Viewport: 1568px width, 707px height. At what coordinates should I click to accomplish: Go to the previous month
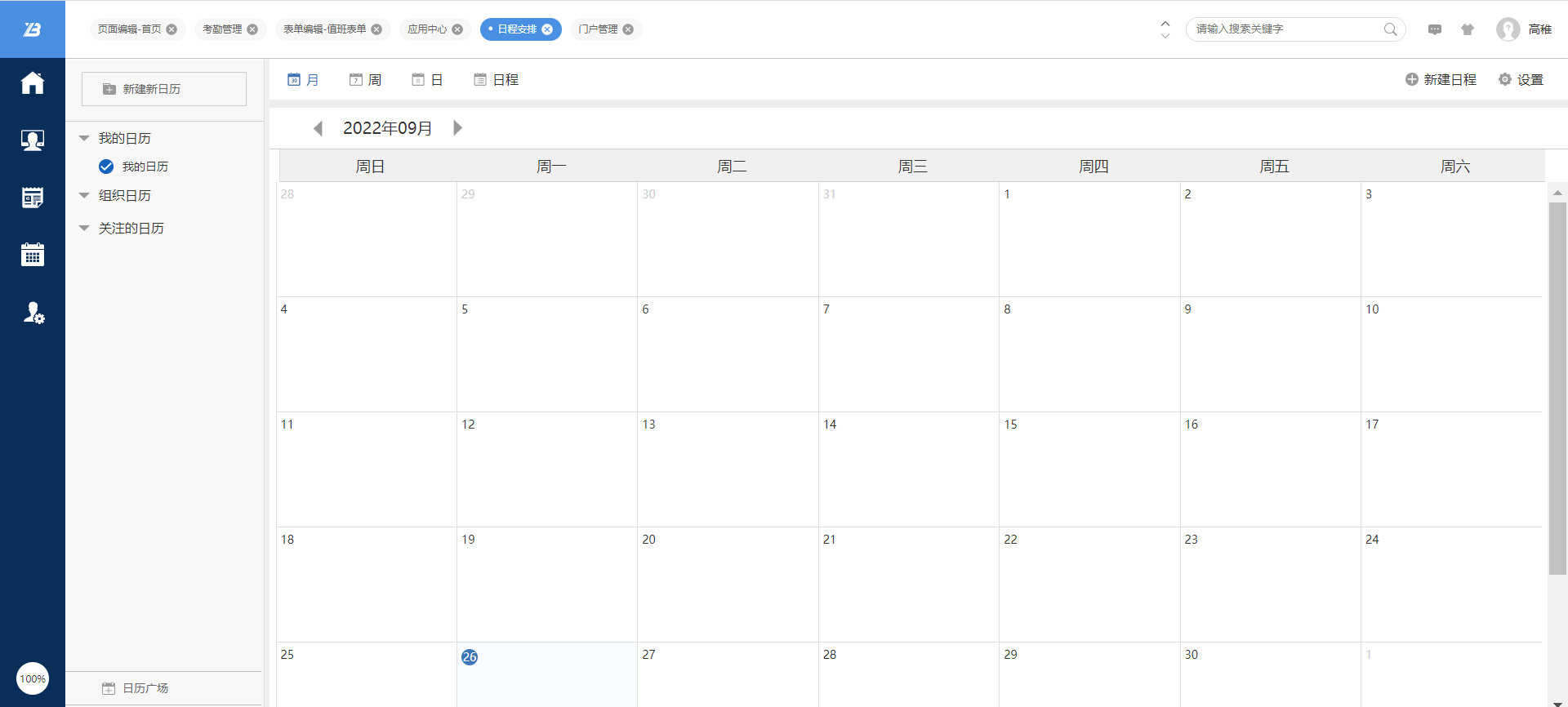318,128
